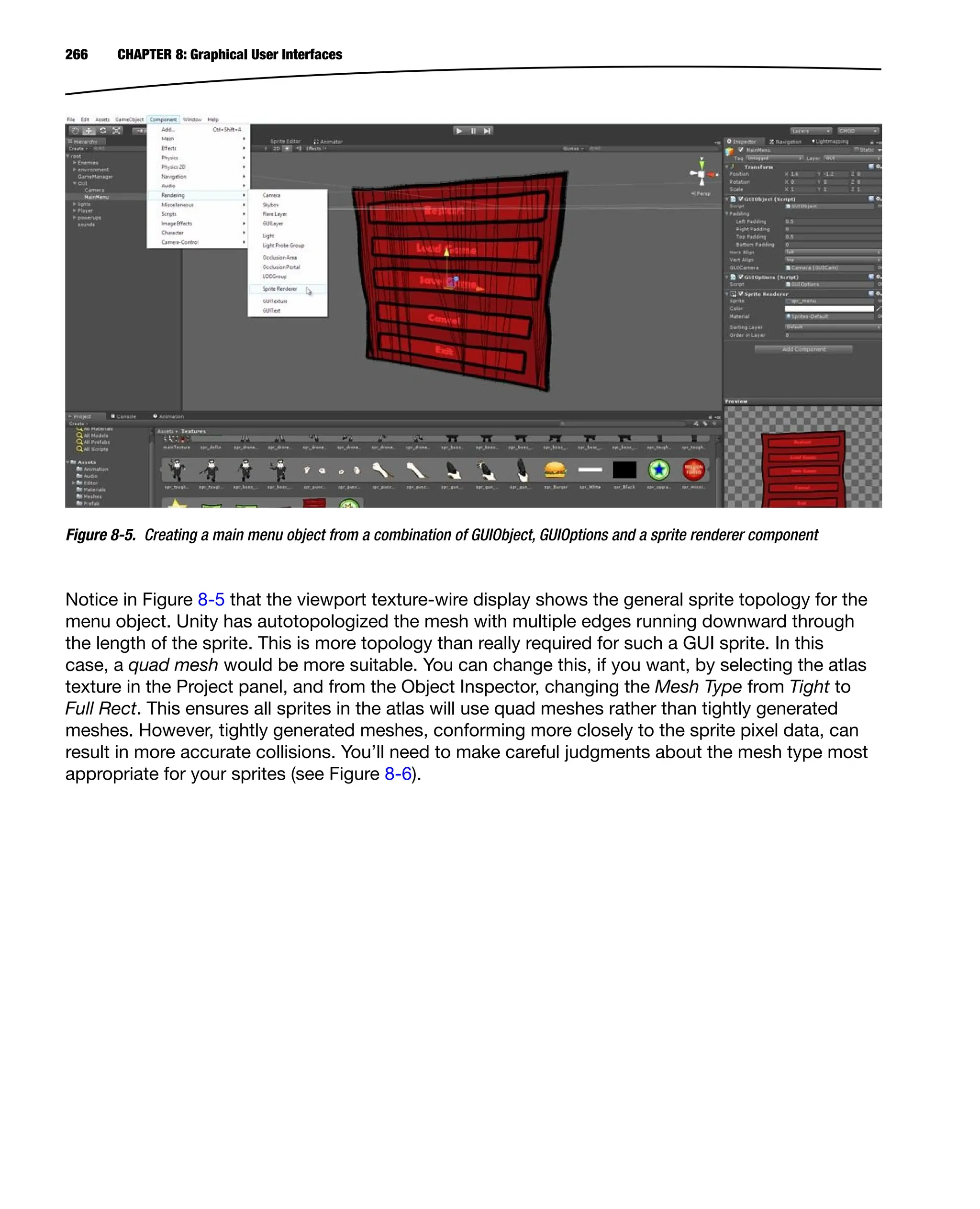
Task: Select Sprite Renderer in Rendering submenu
Action: 287,289
